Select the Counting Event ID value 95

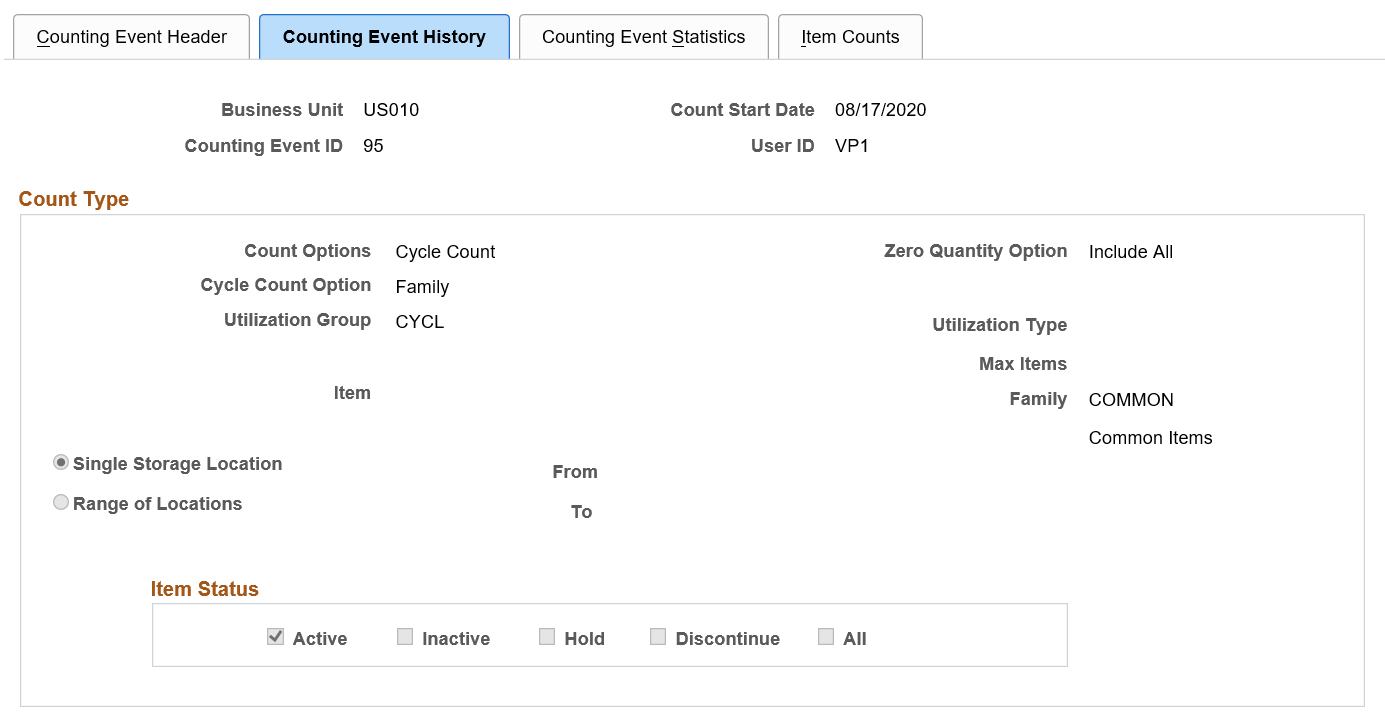[372, 145]
